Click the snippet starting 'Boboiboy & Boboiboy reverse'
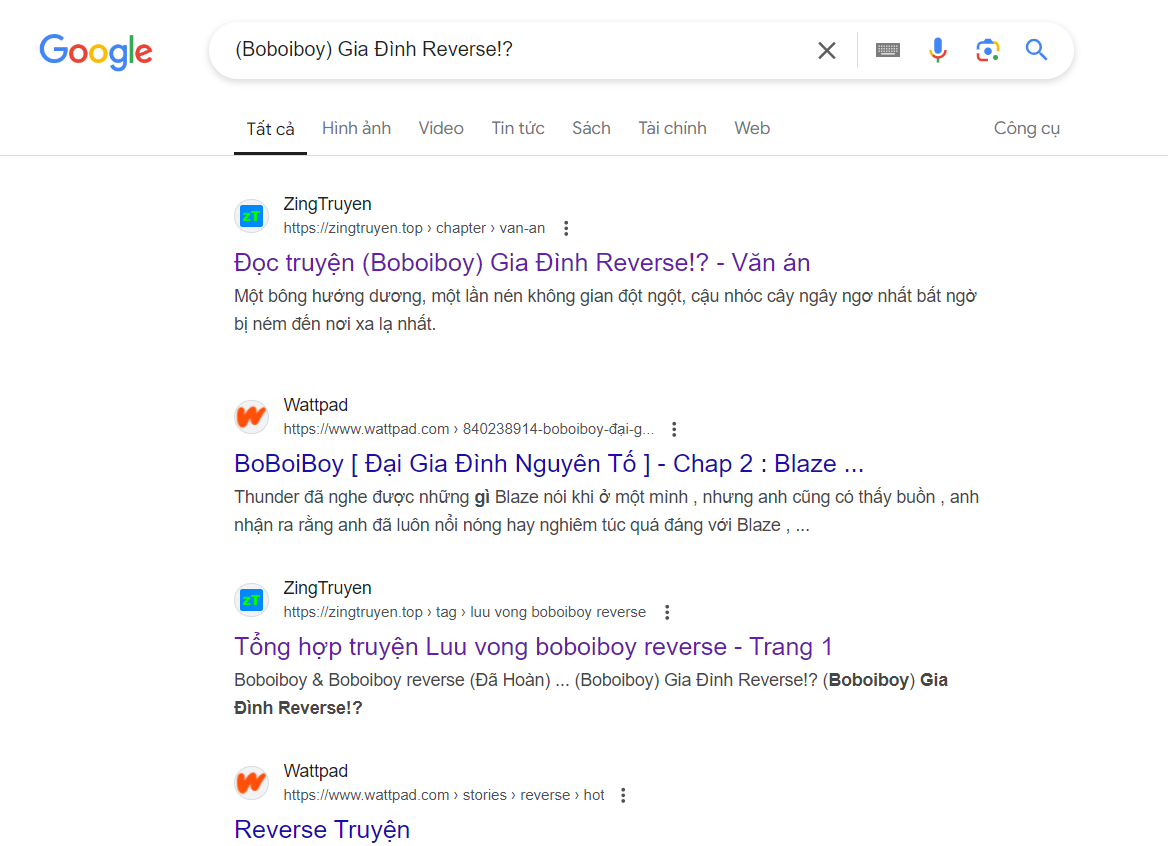This screenshot has height=846, width=1168. coord(591,694)
